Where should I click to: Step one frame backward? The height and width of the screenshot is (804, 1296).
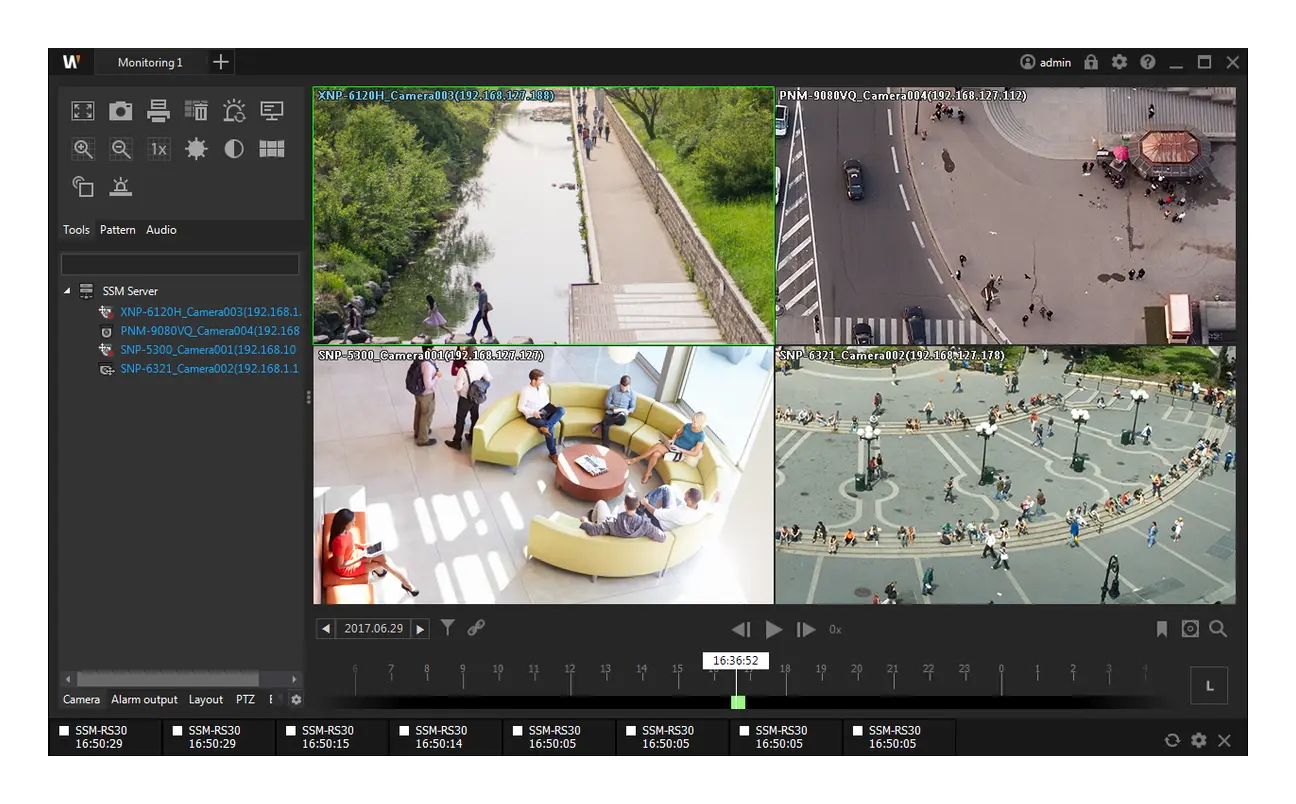tap(740, 630)
